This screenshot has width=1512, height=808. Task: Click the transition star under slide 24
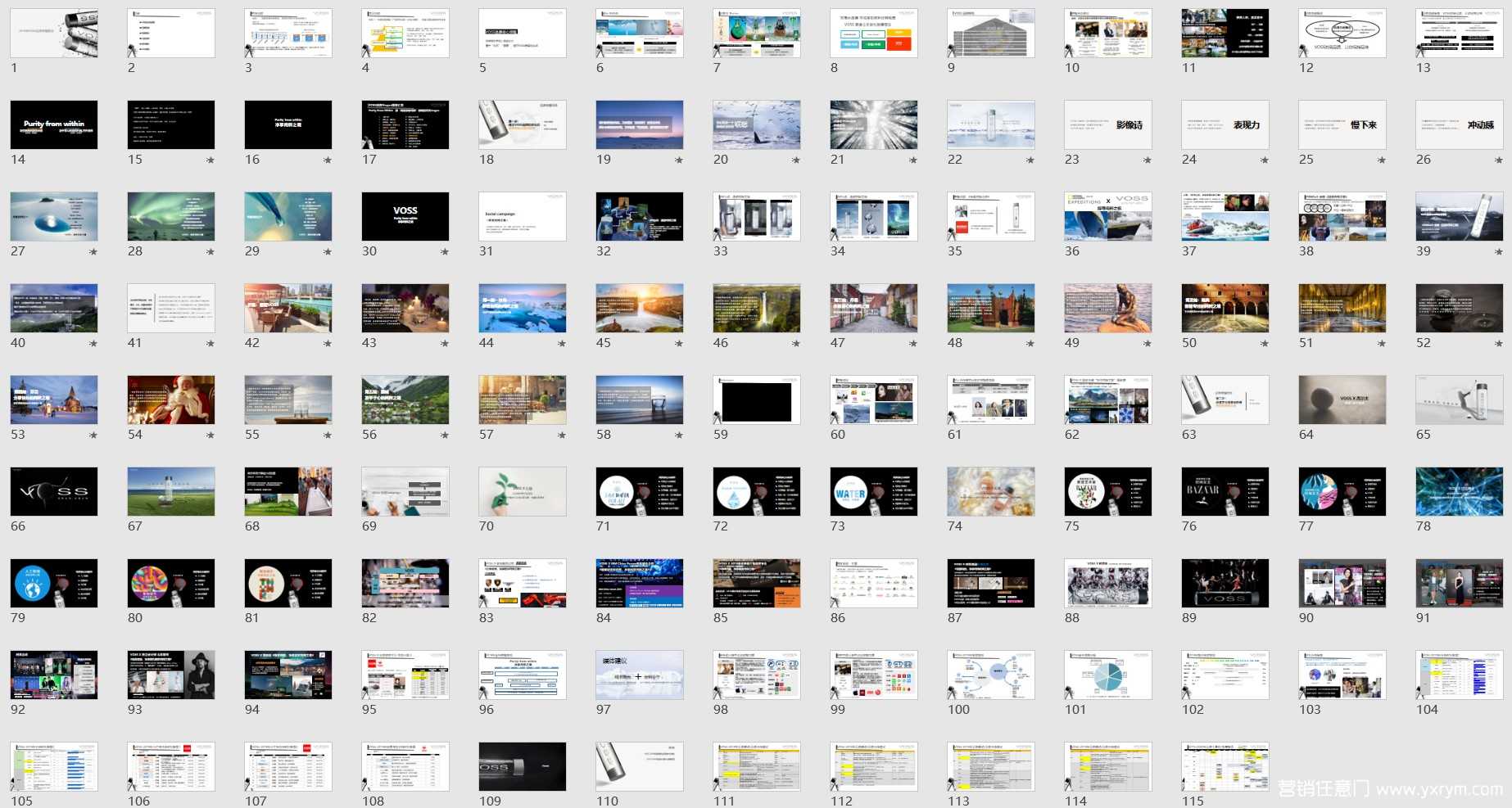(x=1265, y=160)
